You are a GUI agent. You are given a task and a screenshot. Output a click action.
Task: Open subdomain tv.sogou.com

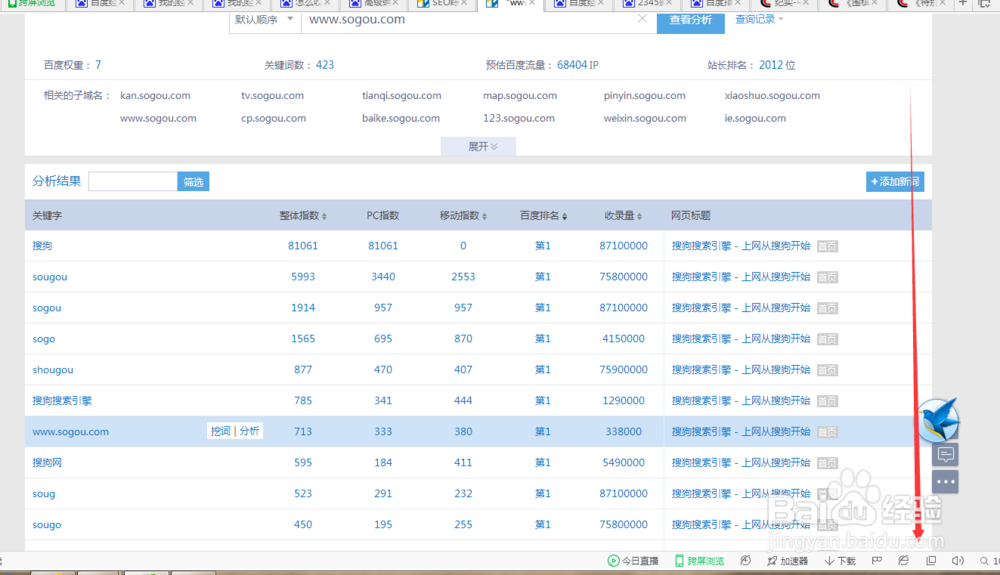[x=272, y=96]
